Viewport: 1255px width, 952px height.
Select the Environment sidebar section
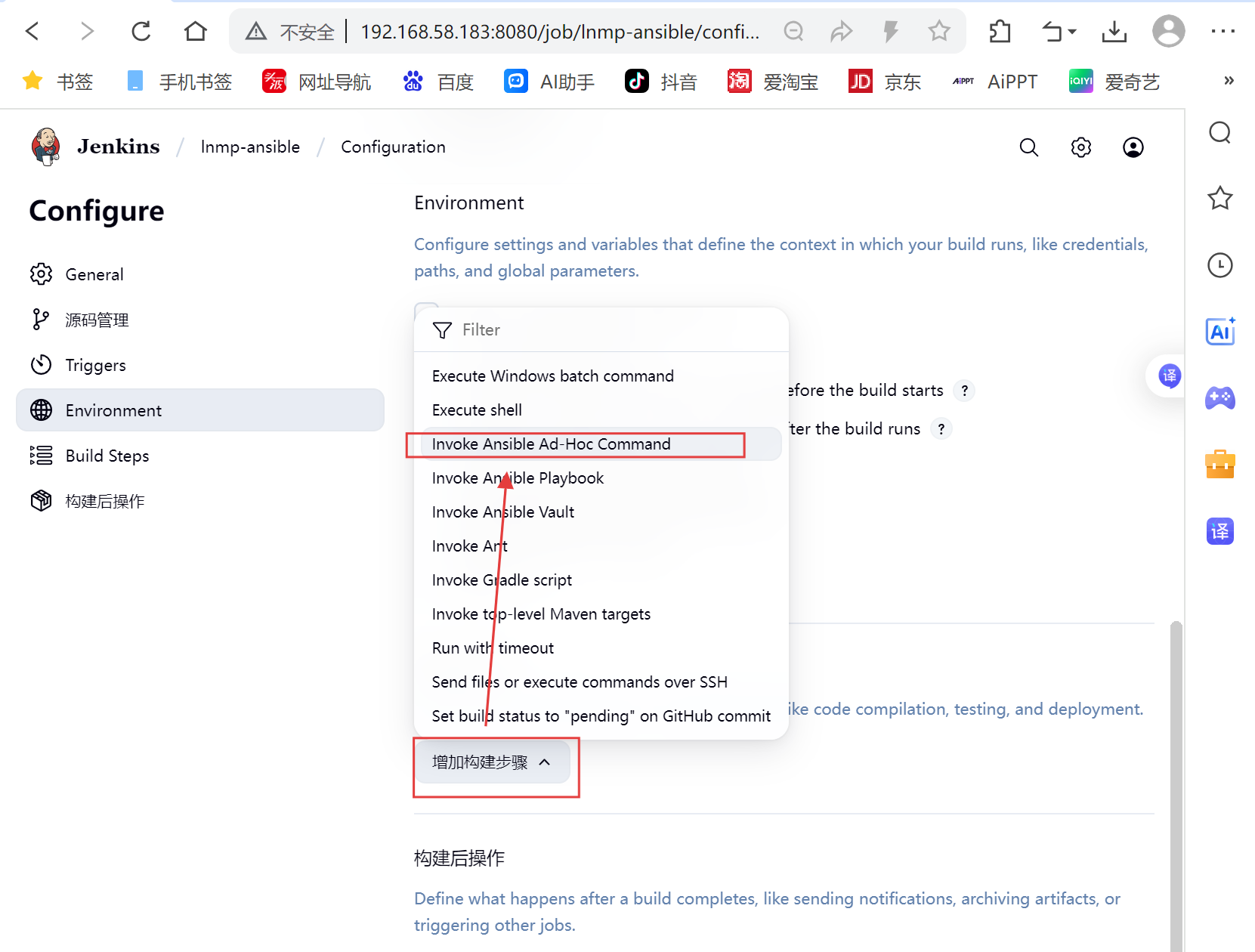pyautogui.click(x=200, y=410)
